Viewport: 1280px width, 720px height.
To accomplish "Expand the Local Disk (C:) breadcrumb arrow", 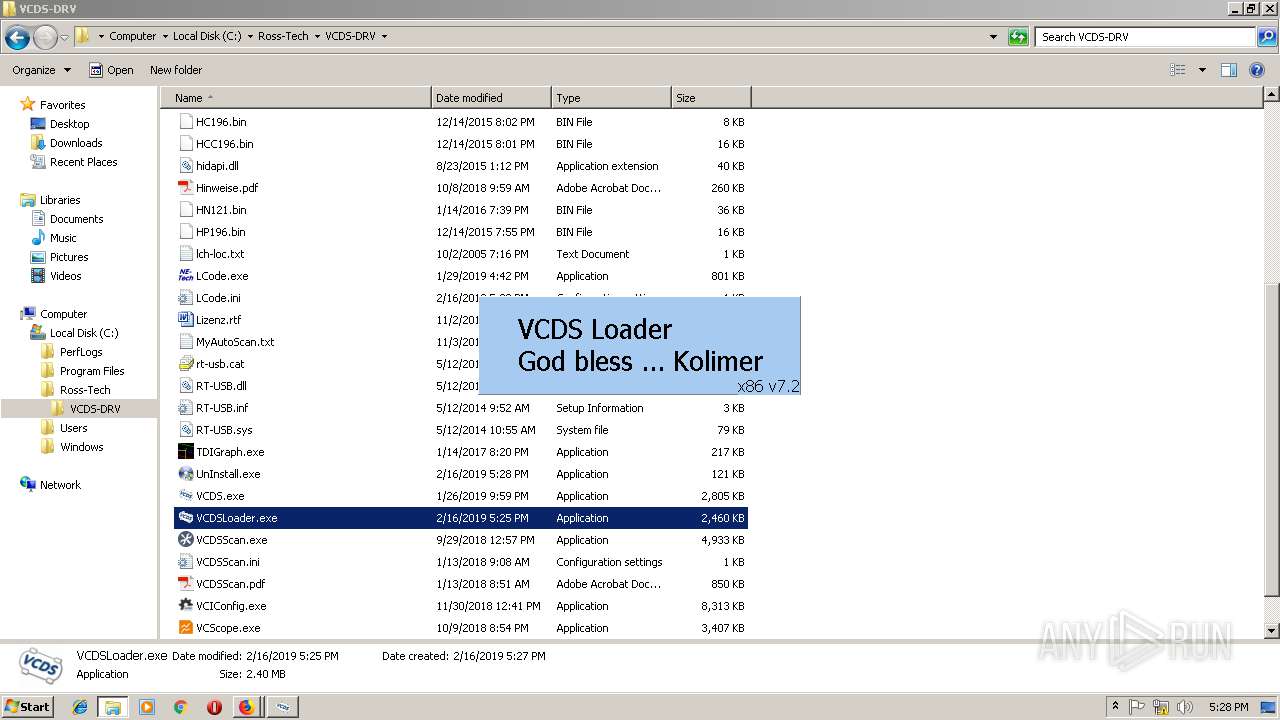I will [249, 36].
